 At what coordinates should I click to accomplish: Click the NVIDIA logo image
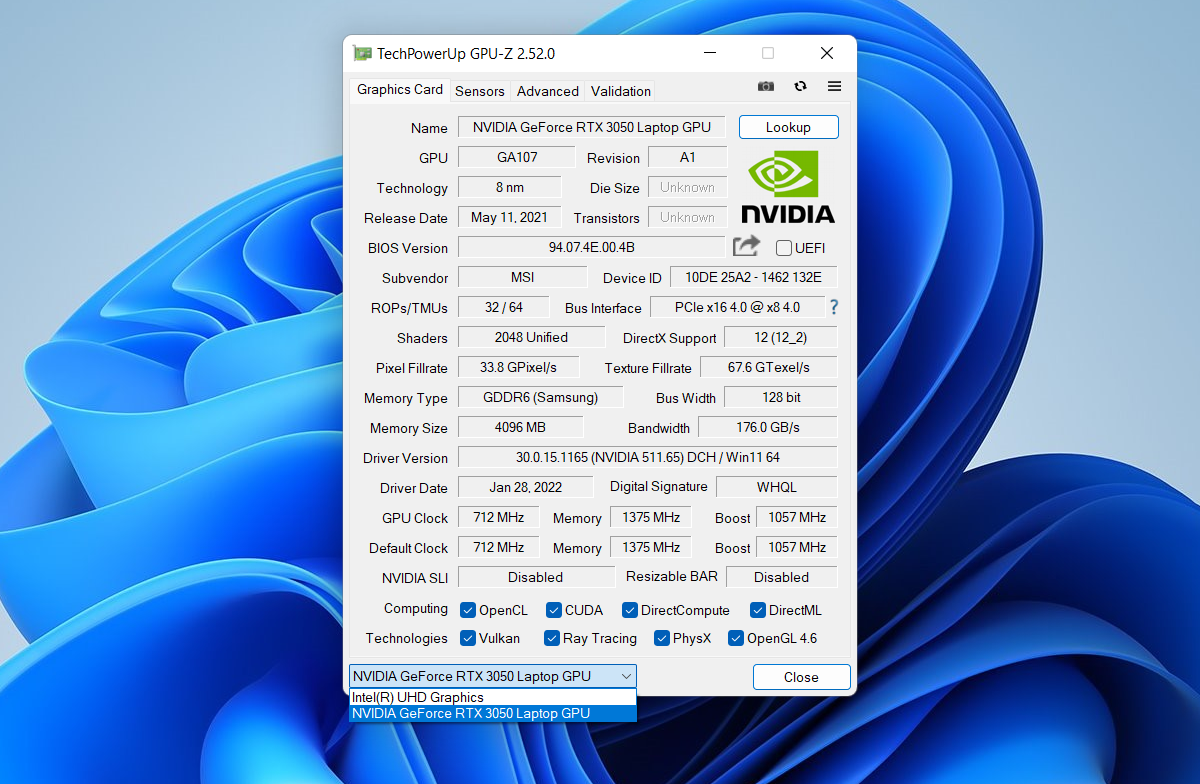(x=788, y=186)
